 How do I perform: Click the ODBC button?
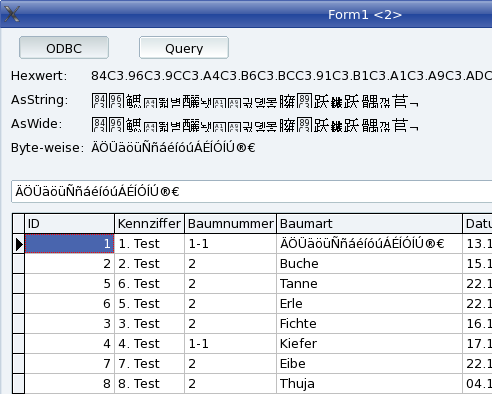tap(64, 48)
